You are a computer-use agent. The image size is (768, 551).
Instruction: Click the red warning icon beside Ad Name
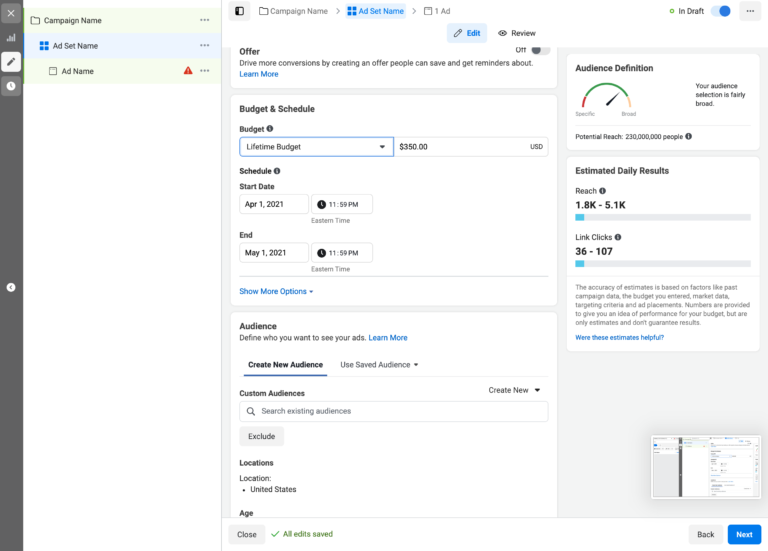[188, 71]
